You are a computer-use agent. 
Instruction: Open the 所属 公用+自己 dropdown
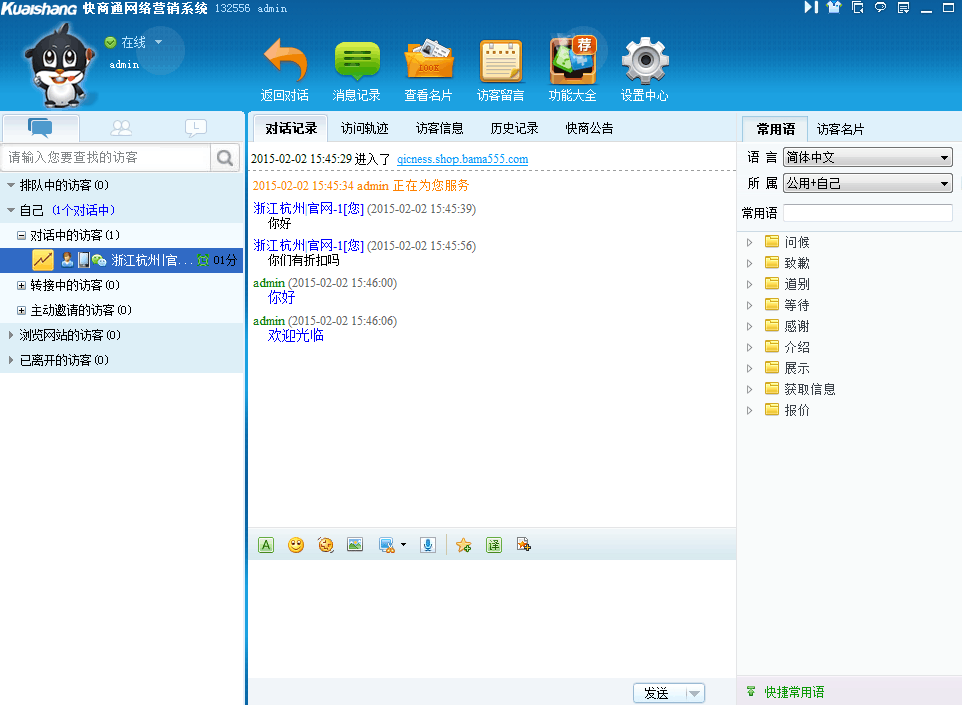[867, 183]
